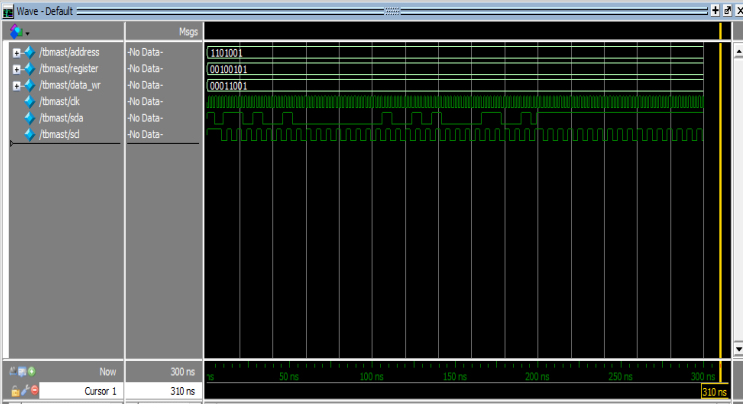Image resolution: width=743 pixels, height=404 pixels.
Task: Click the -No Data- value for address
Action: coord(145,52)
